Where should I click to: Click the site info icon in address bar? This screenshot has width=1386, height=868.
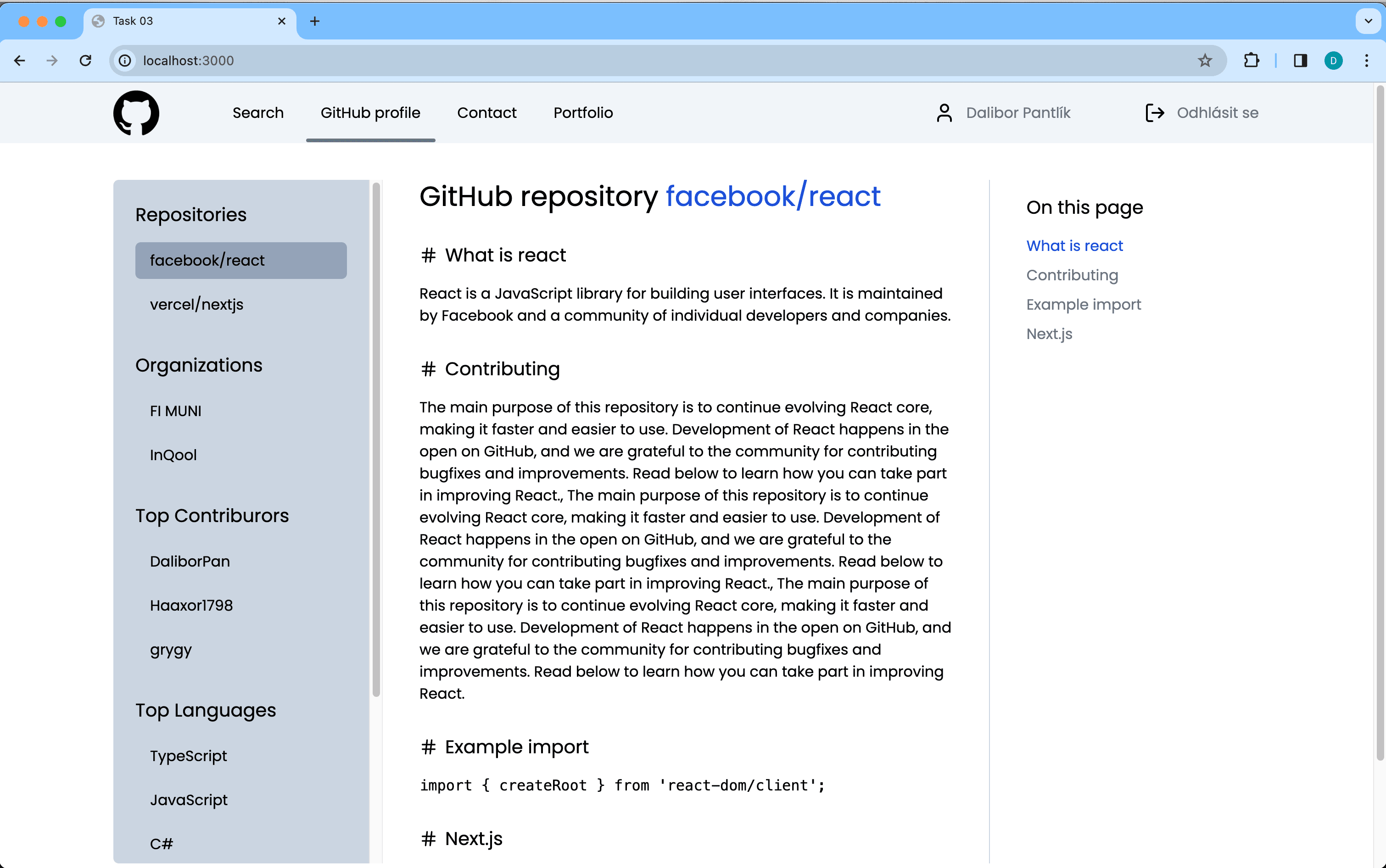tap(124, 60)
